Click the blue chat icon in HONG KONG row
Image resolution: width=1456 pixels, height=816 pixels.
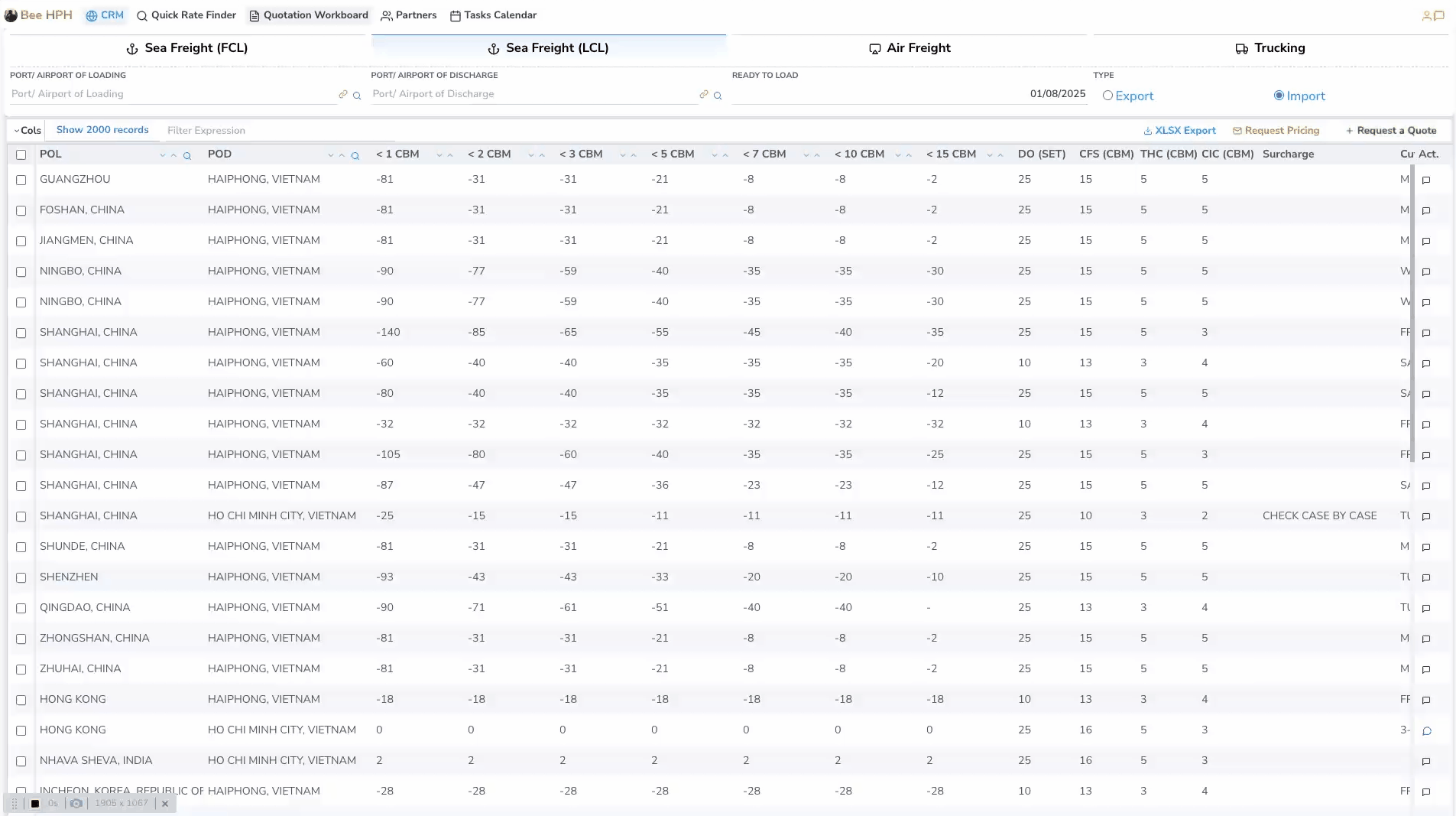coord(1426,731)
